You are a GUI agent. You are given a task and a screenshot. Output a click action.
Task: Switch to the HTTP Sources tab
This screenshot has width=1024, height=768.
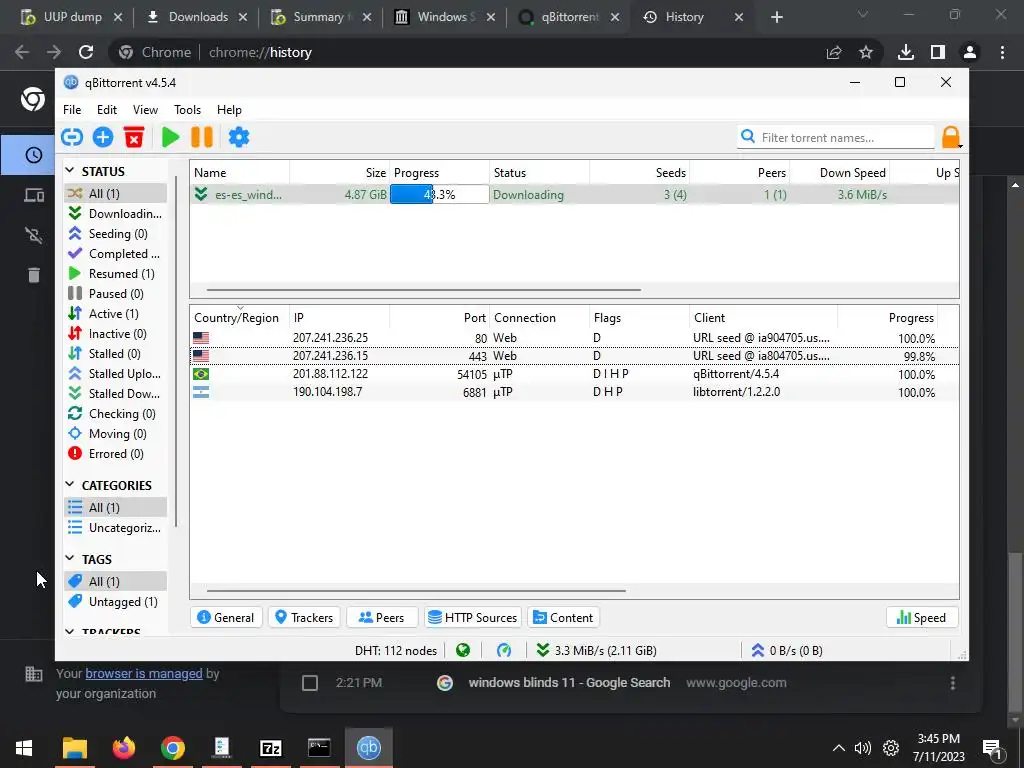click(472, 617)
